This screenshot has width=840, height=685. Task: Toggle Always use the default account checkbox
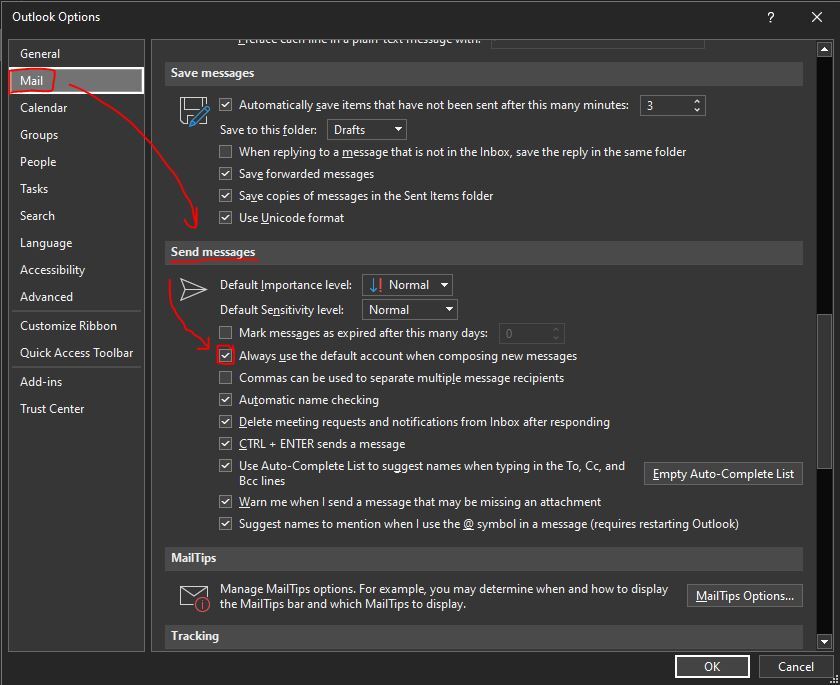226,356
